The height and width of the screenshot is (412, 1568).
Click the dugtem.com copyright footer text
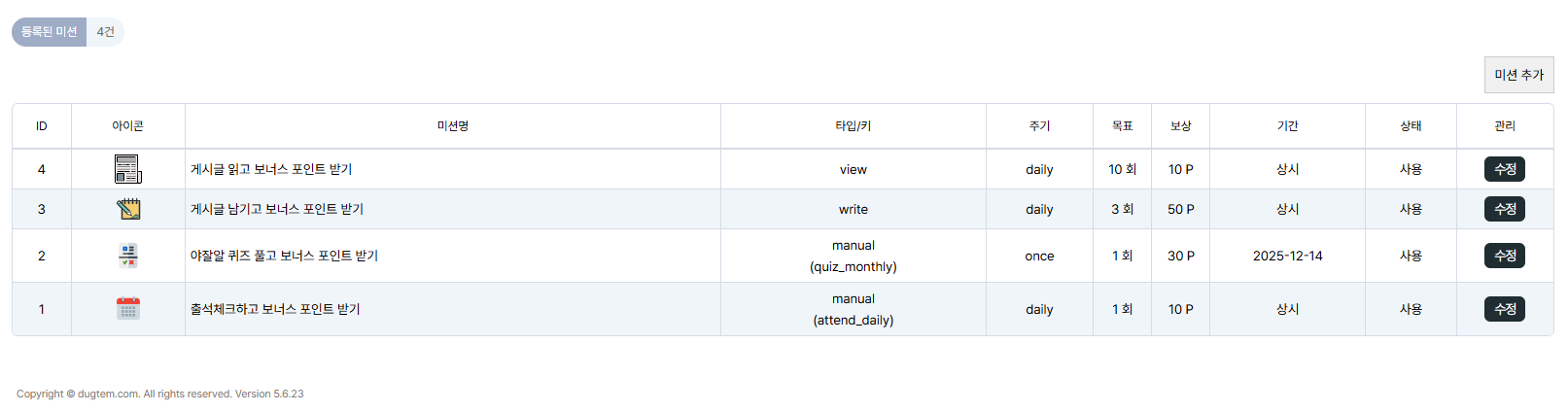160,394
